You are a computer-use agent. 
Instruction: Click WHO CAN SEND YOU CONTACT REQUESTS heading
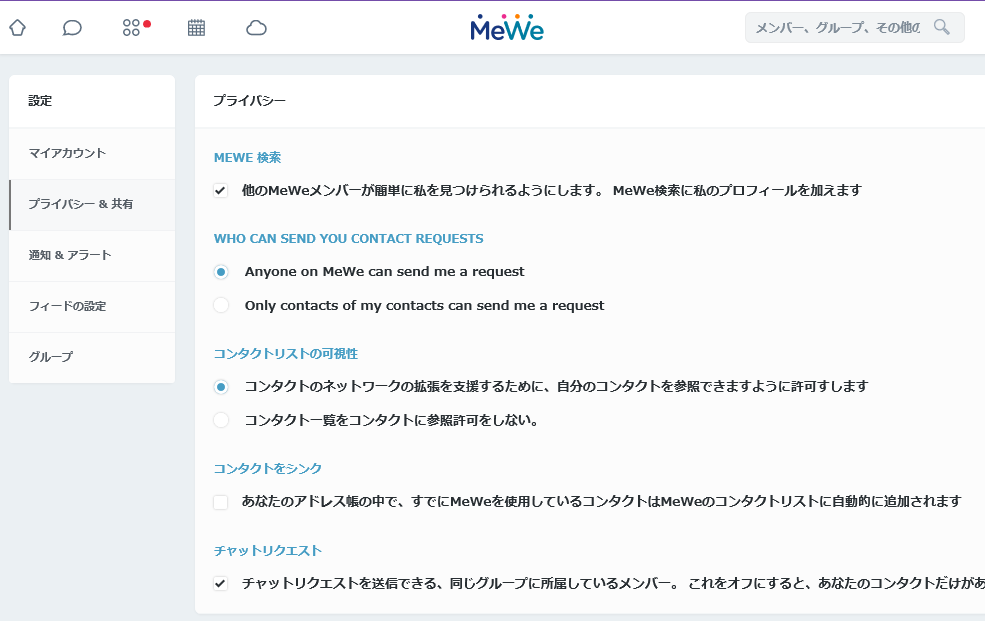[349, 239]
